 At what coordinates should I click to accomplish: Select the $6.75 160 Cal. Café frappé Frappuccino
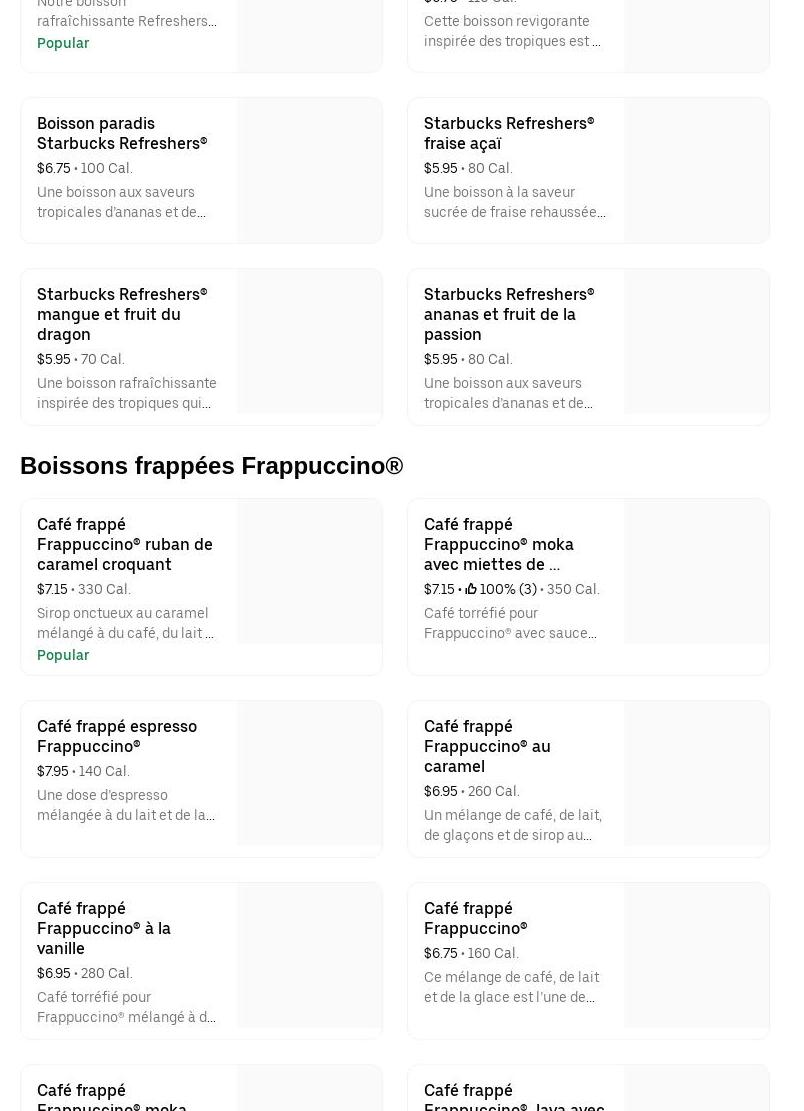(475, 918)
